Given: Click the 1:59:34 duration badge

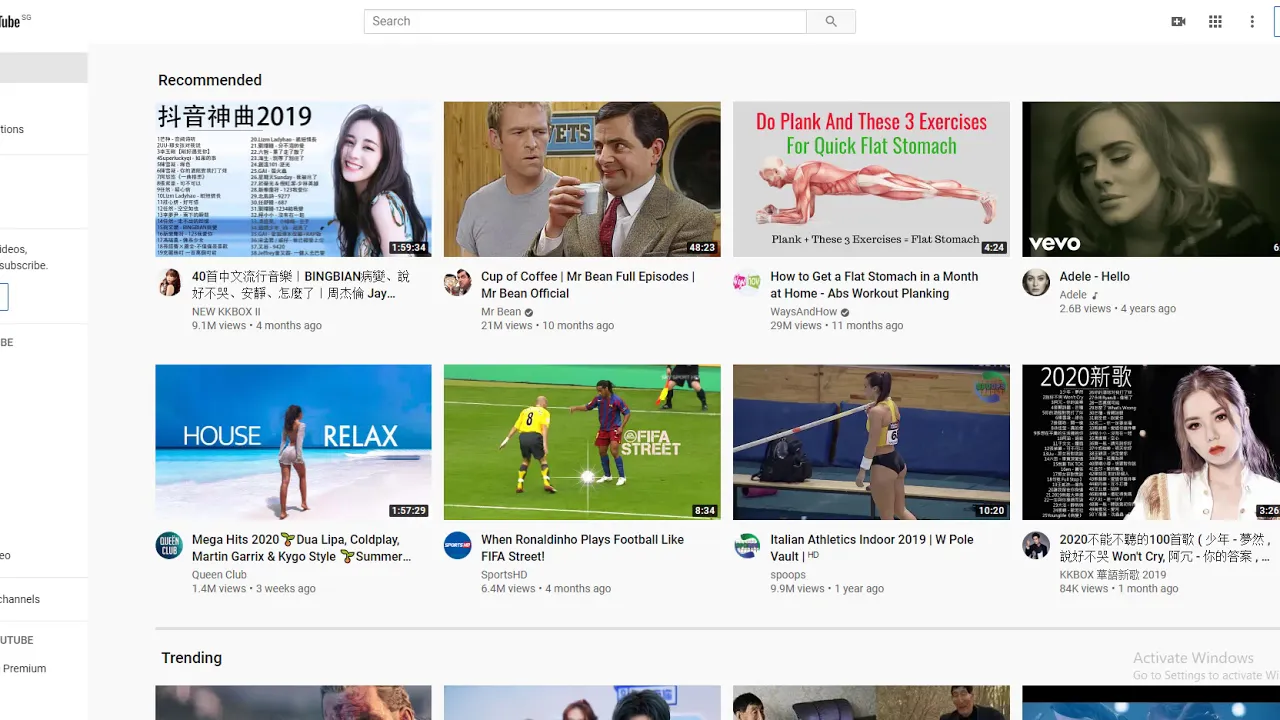Looking at the screenshot, I should [408, 247].
